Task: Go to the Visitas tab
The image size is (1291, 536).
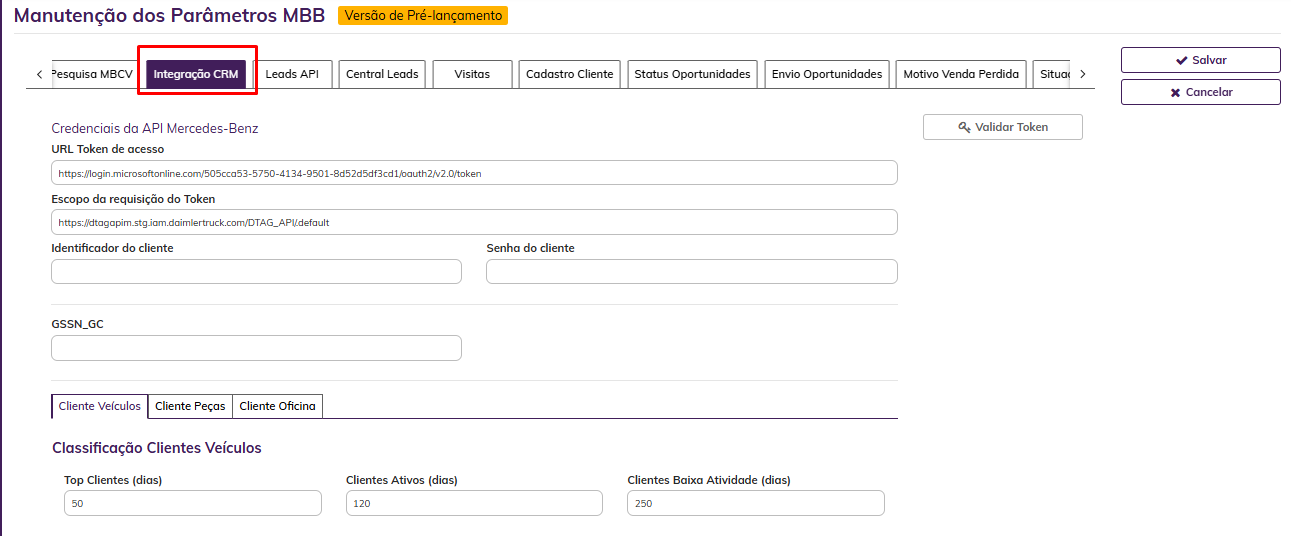Action: [472, 74]
